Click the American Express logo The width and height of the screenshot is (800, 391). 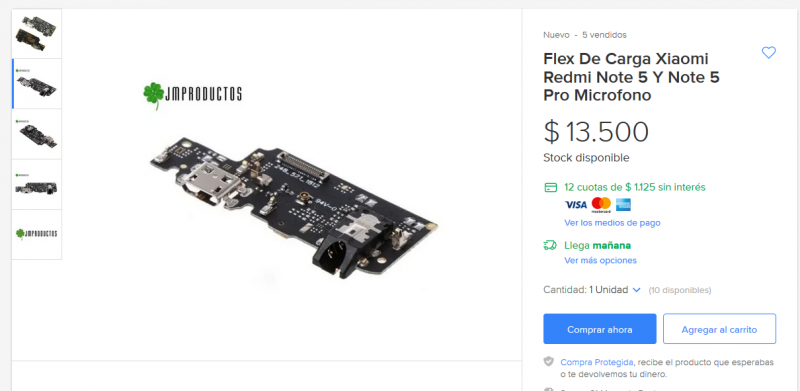coord(623,205)
